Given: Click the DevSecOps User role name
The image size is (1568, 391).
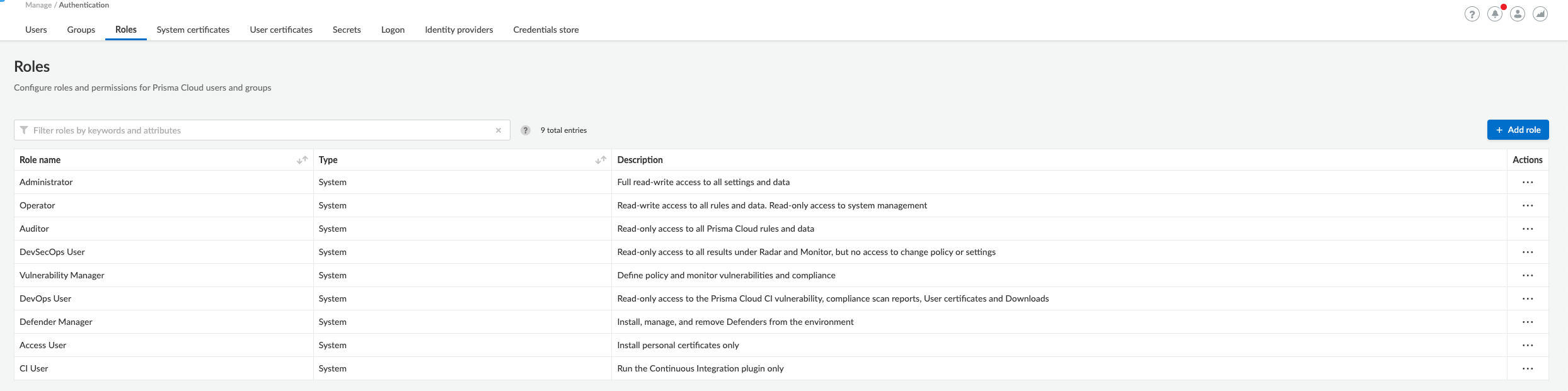Looking at the screenshot, I should 52,252.
